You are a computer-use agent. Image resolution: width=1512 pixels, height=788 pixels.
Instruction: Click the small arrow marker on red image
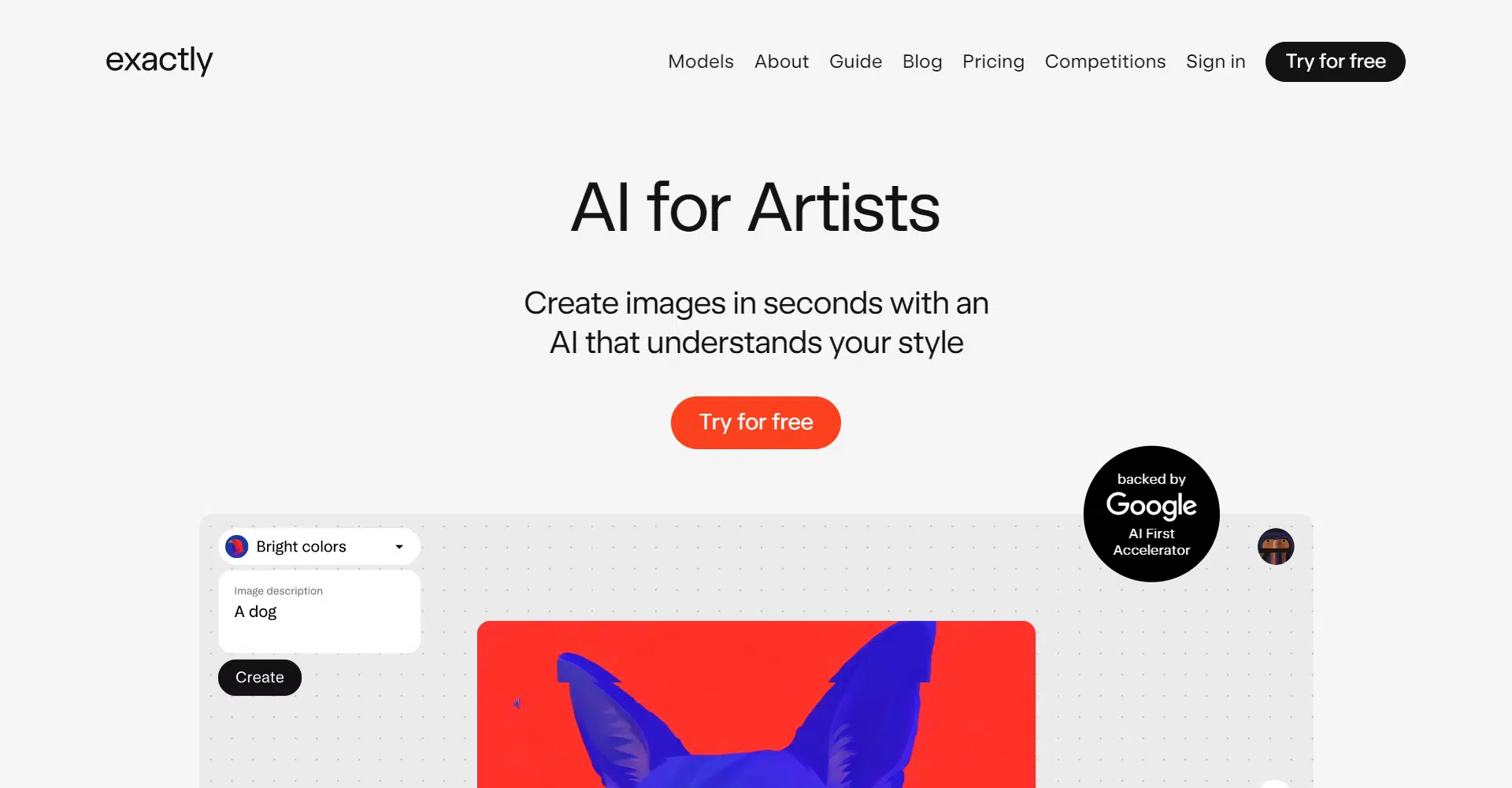point(517,703)
